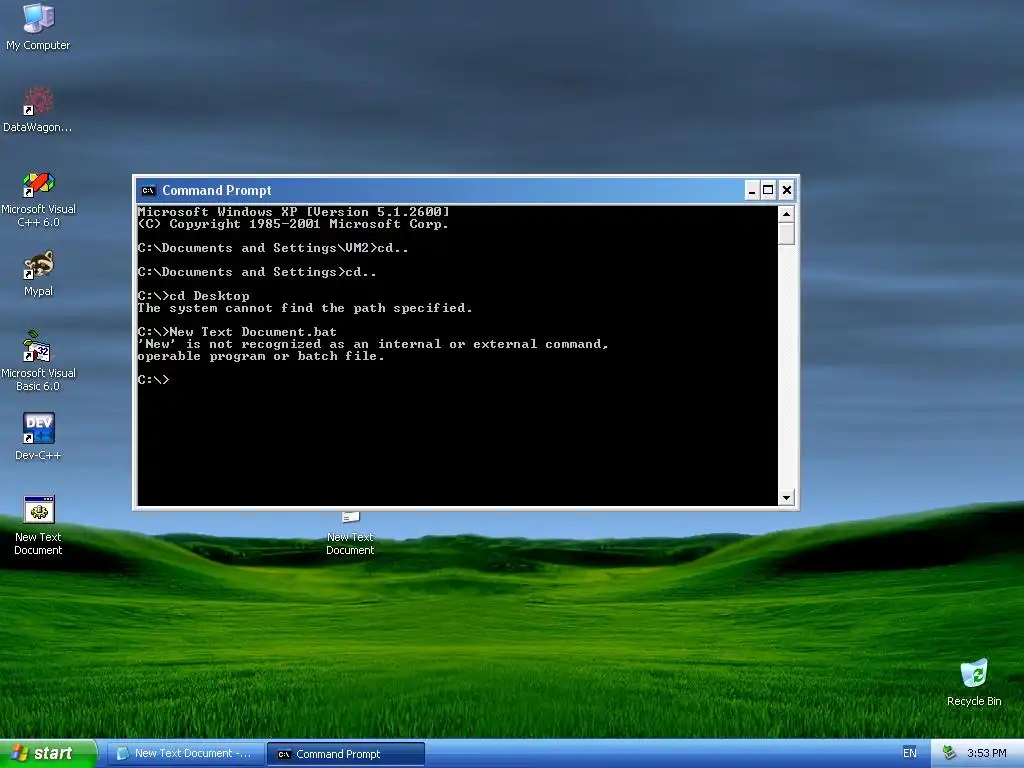
Task: Click the current C:\> prompt line
Action: coord(153,379)
